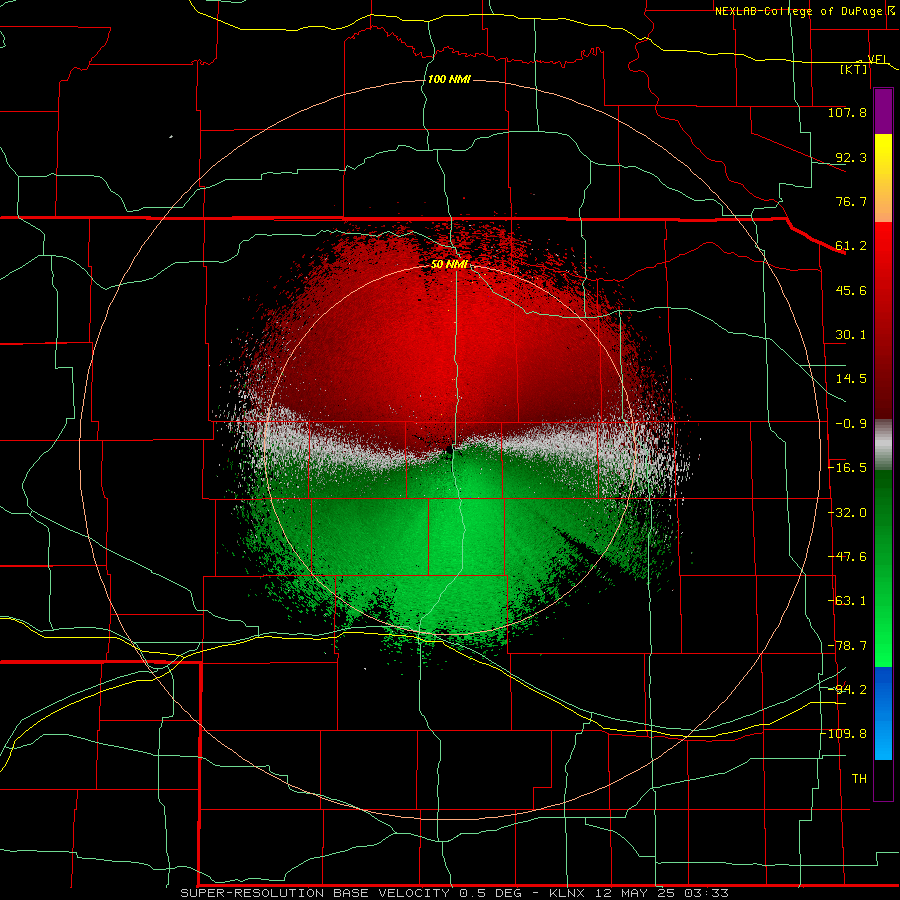This screenshot has width=900, height=900.
Task: Select the 30.1 velocity scale value
Action: [x=851, y=335]
